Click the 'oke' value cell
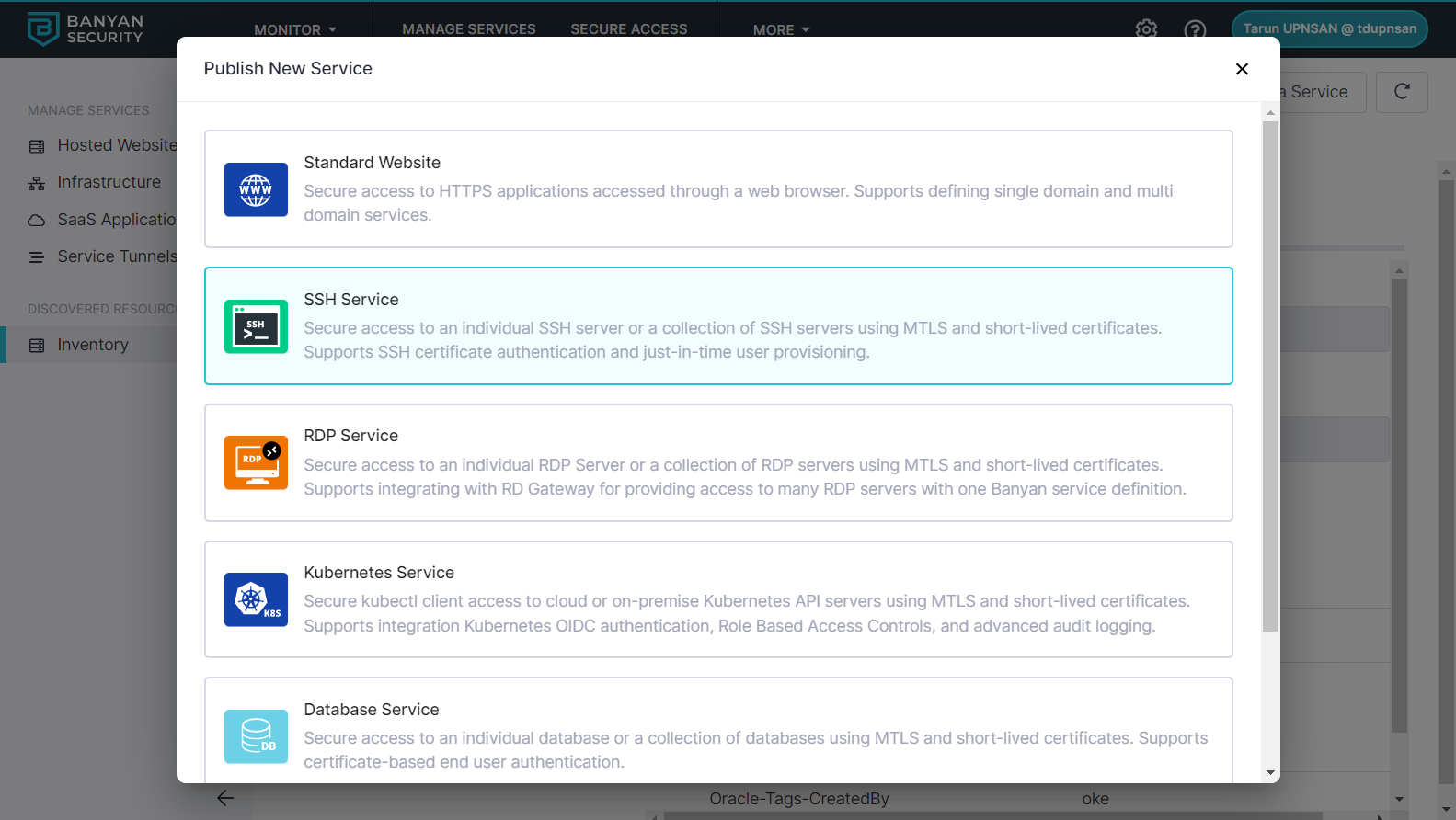This screenshot has height=820, width=1456. (x=1095, y=799)
